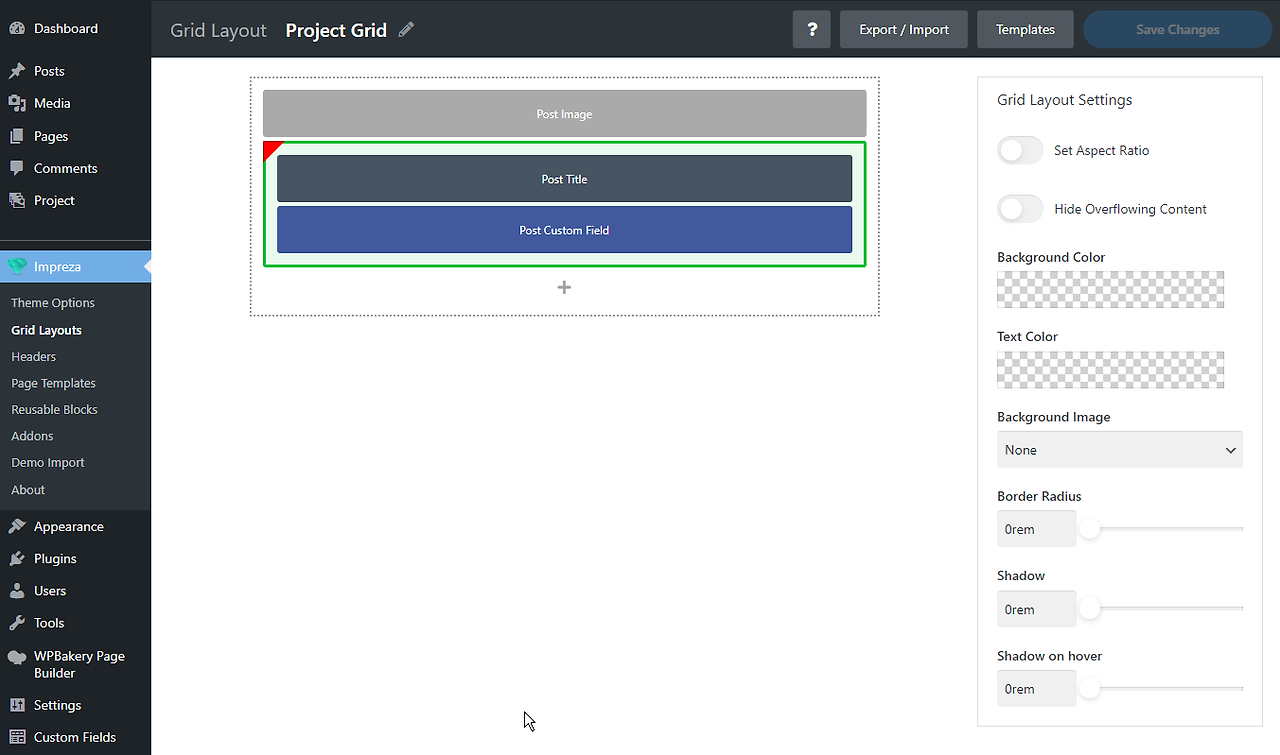Click the WPBakery Page Builder icon
1280x755 pixels.
pyautogui.click(x=17, y=657)
